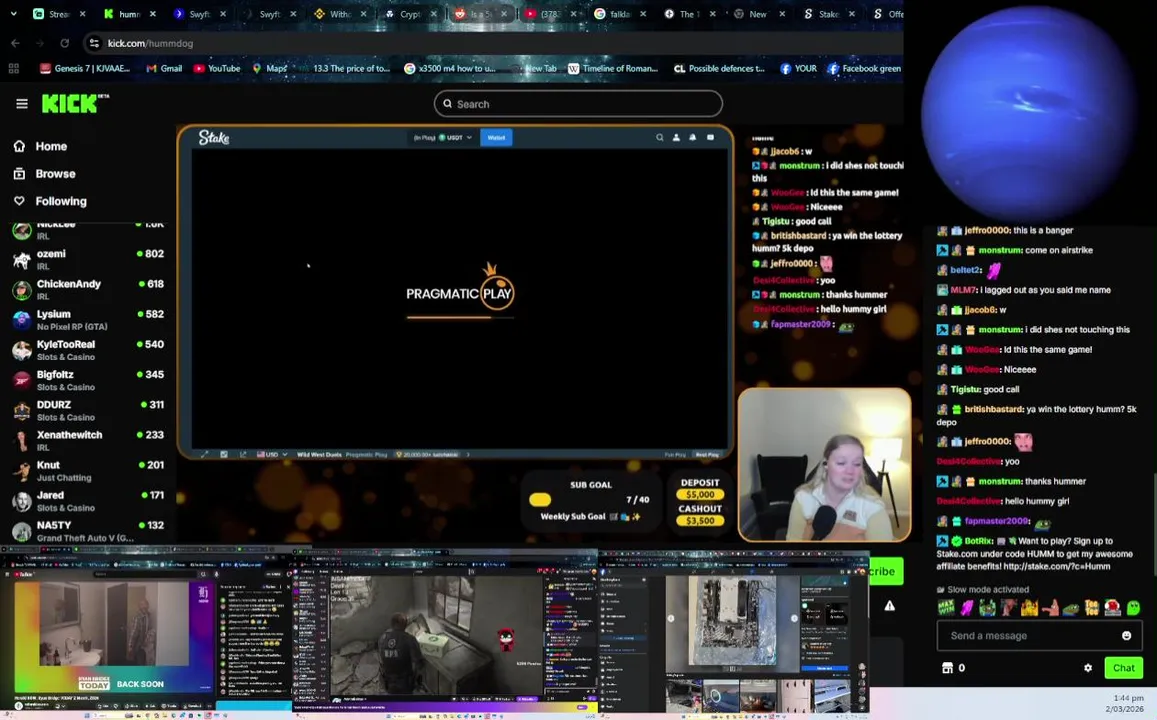Click the Pragmatic Play loading bar
This screenshot has height=720, width=1157.
[460, 317]
